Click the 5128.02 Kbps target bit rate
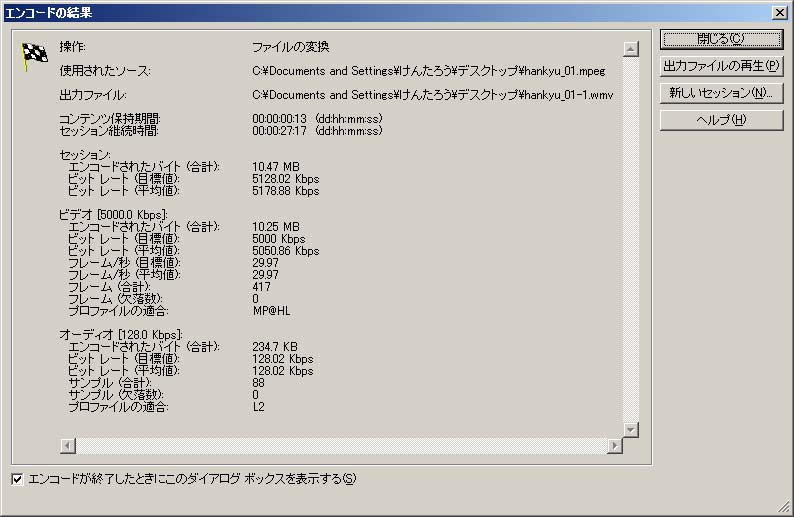Viewport: 794px width, 517px height. (286, 179)
